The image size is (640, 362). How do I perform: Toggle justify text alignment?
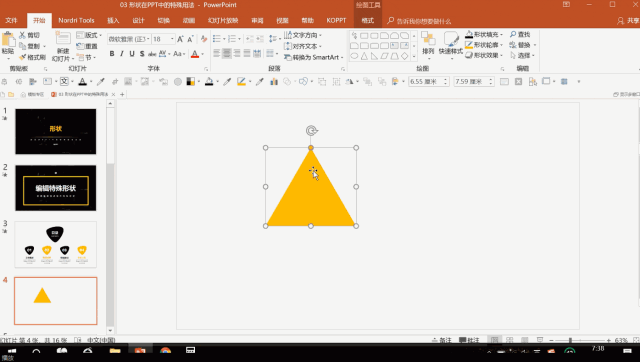tap(247, 53)
